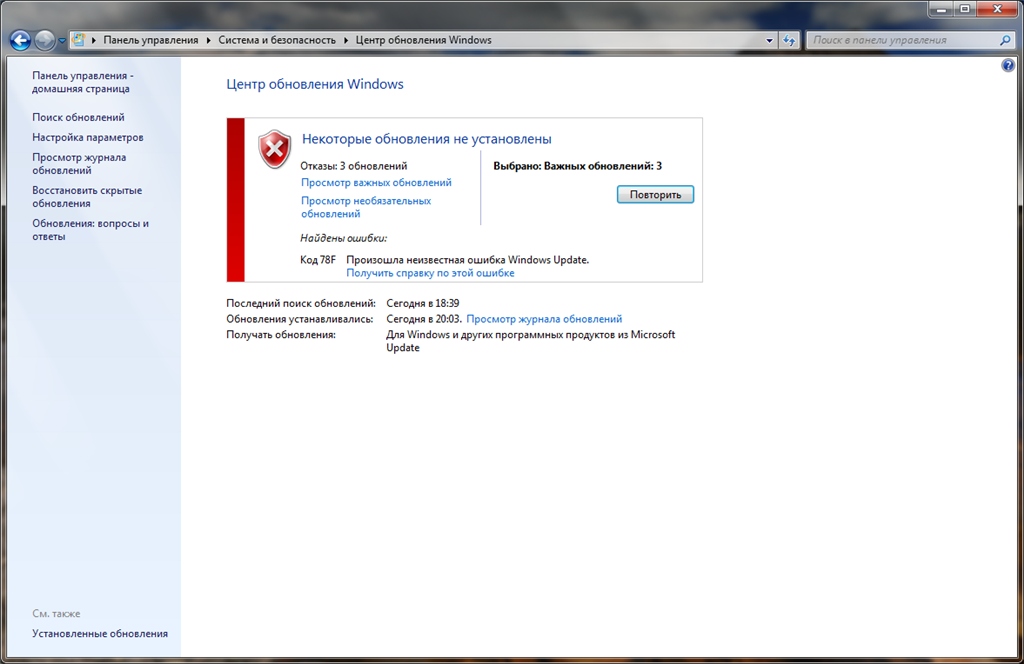Open Просмотр журнала обновлений next to 20:03
Image resolution: width=1024 pixels, height=664 pixels.
tap(544, 319)
